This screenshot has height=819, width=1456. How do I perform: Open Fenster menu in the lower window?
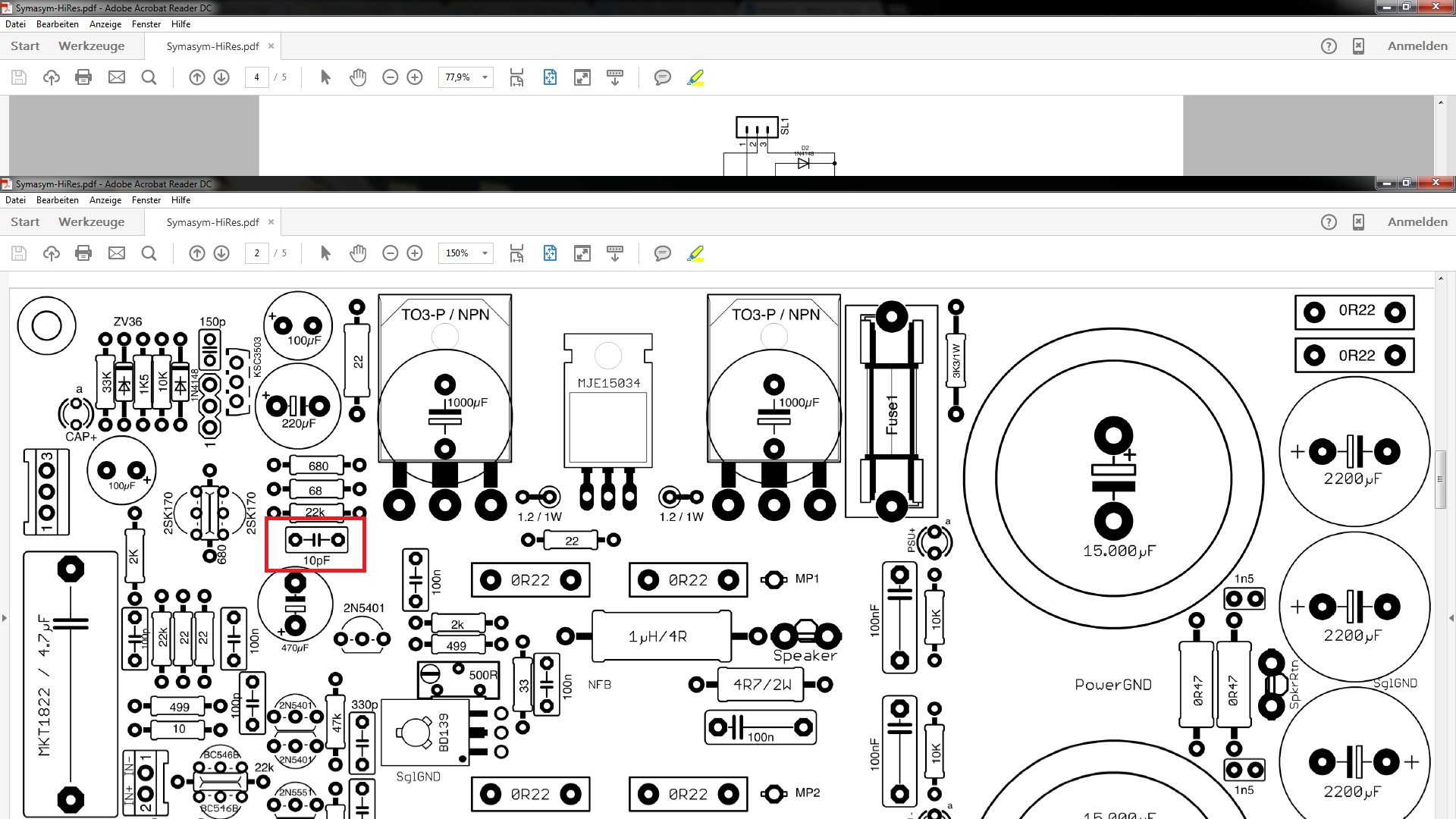(x=146, y=200)
